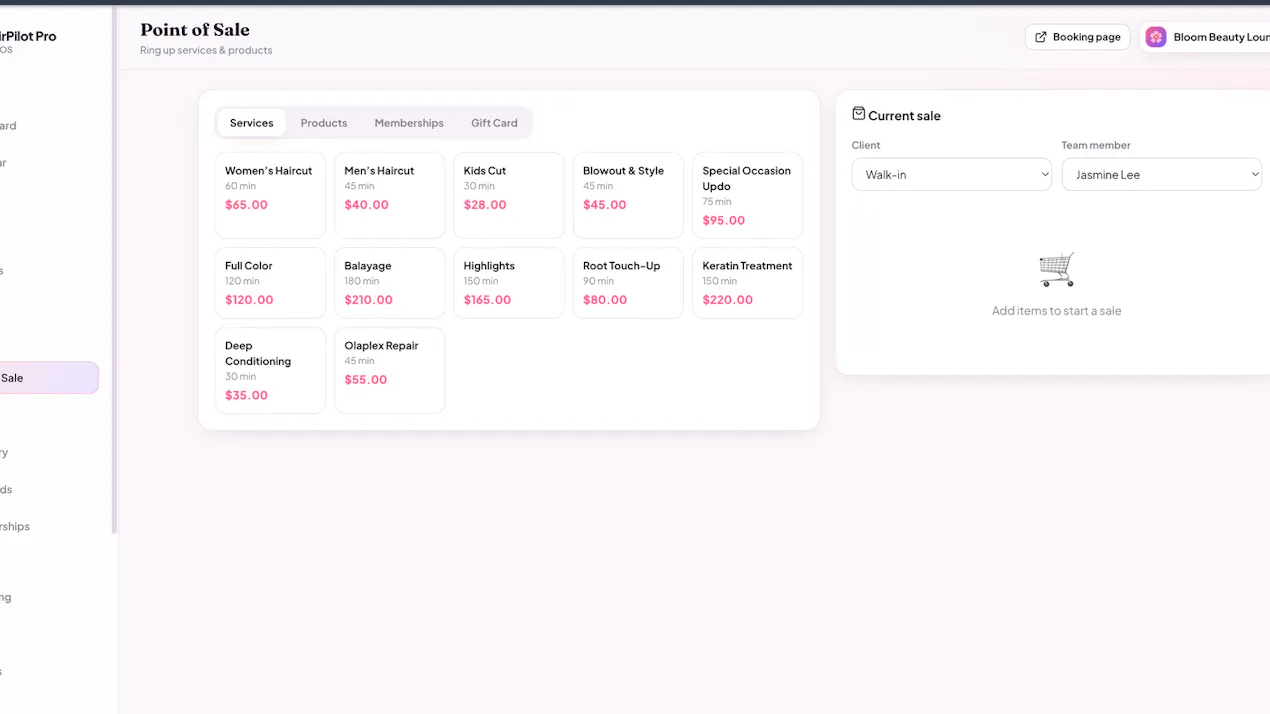
Task: Click the Bloom Beauty Lounge account button
Action: pos(1205,37)
